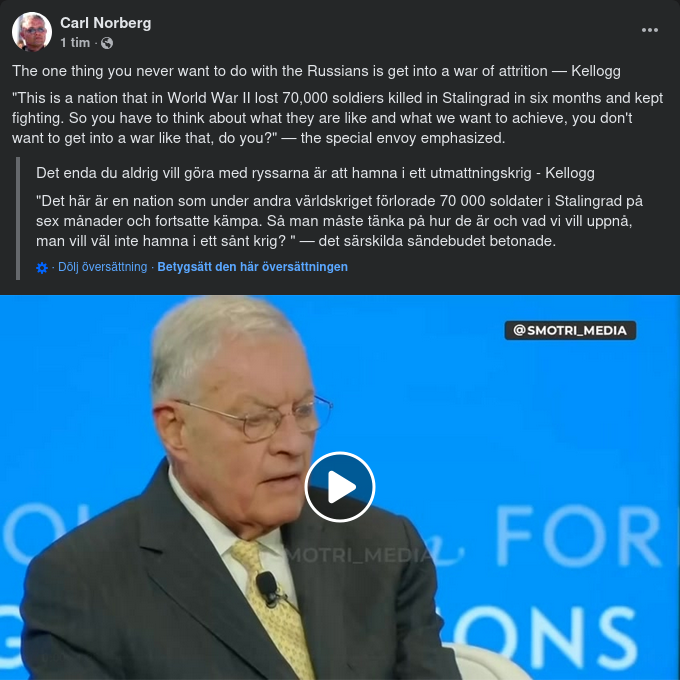Click the Swedish translated headline text
This screenshot has width=680, height=680.
315,173
